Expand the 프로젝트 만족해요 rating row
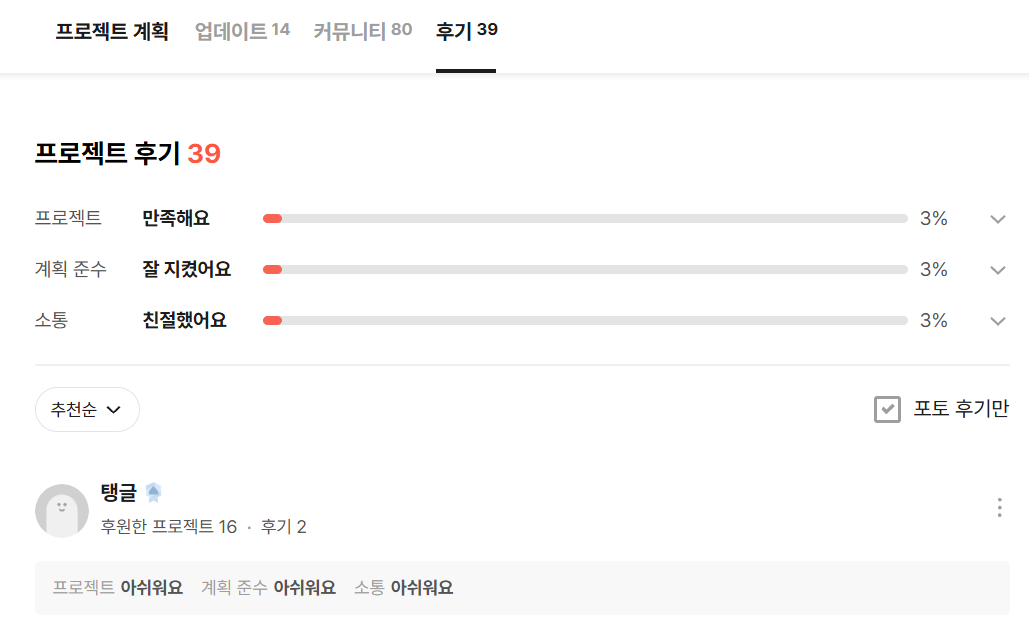Screen dimensions: 1029x636 997,219
